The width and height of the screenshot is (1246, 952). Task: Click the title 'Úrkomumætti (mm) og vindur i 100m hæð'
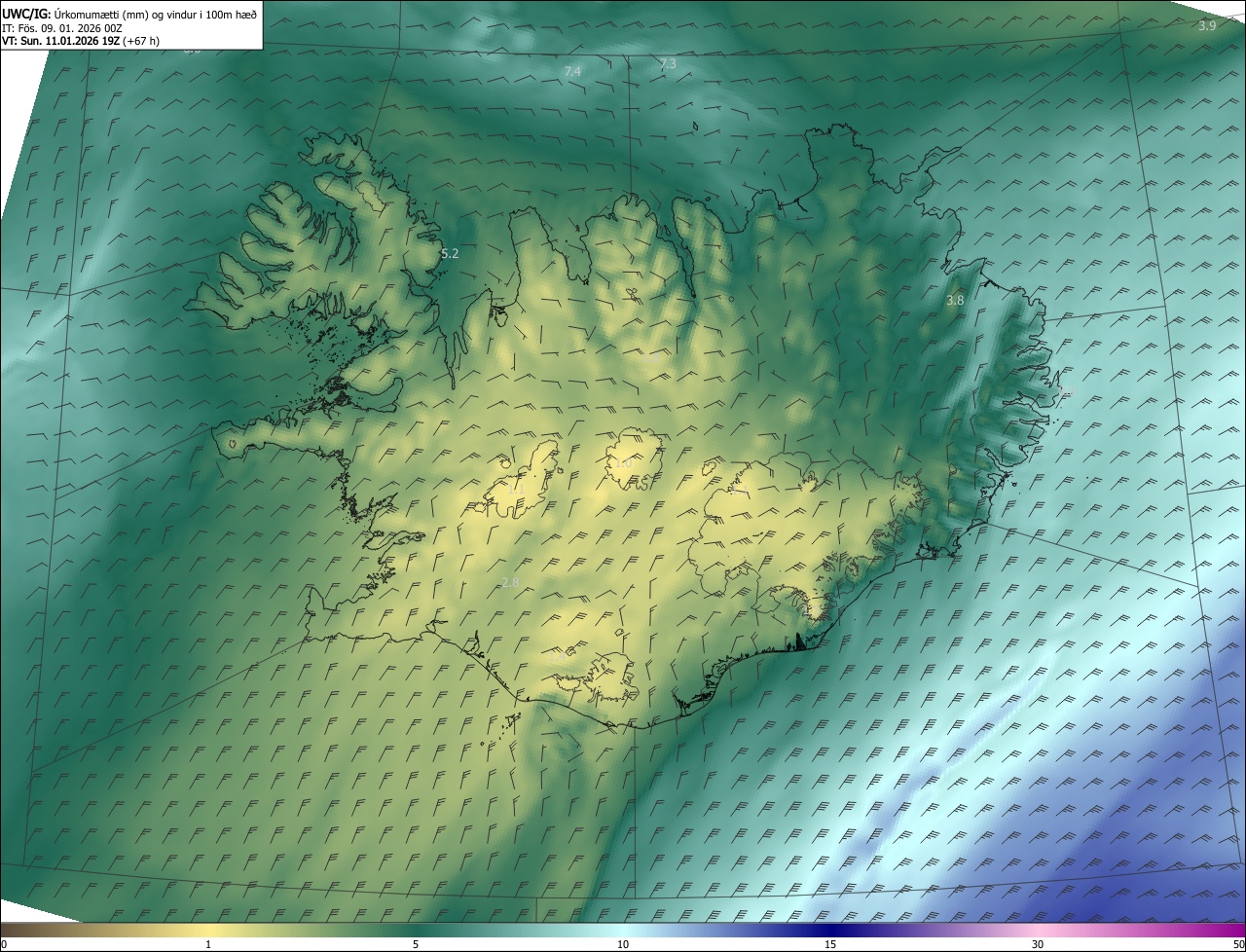point(156,13)
